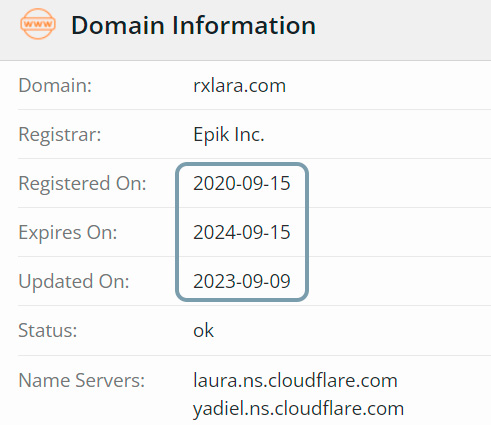
Task: Click the Expires On row separator line
Action: point(254,256)
